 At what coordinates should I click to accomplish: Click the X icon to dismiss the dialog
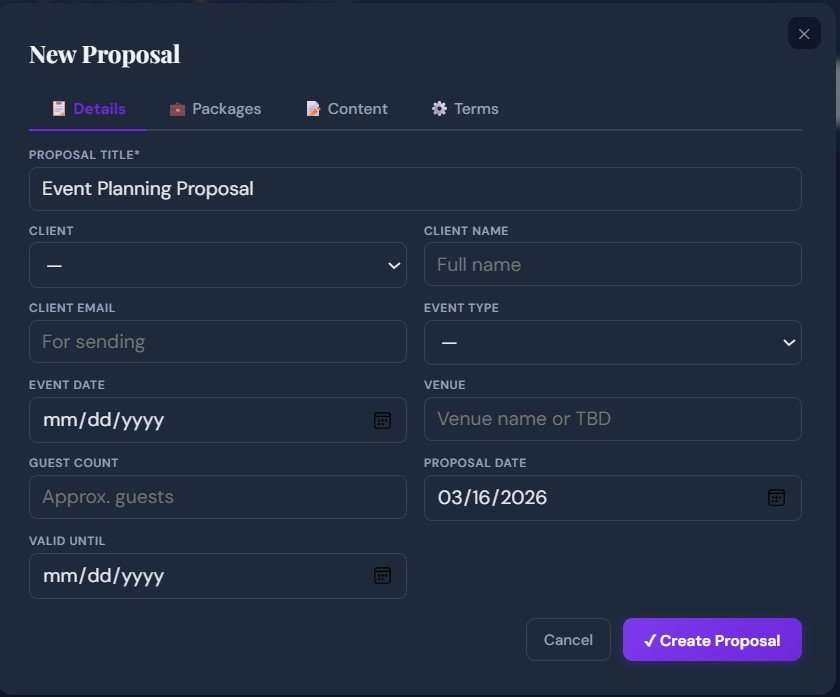click(x=803, y=33)
